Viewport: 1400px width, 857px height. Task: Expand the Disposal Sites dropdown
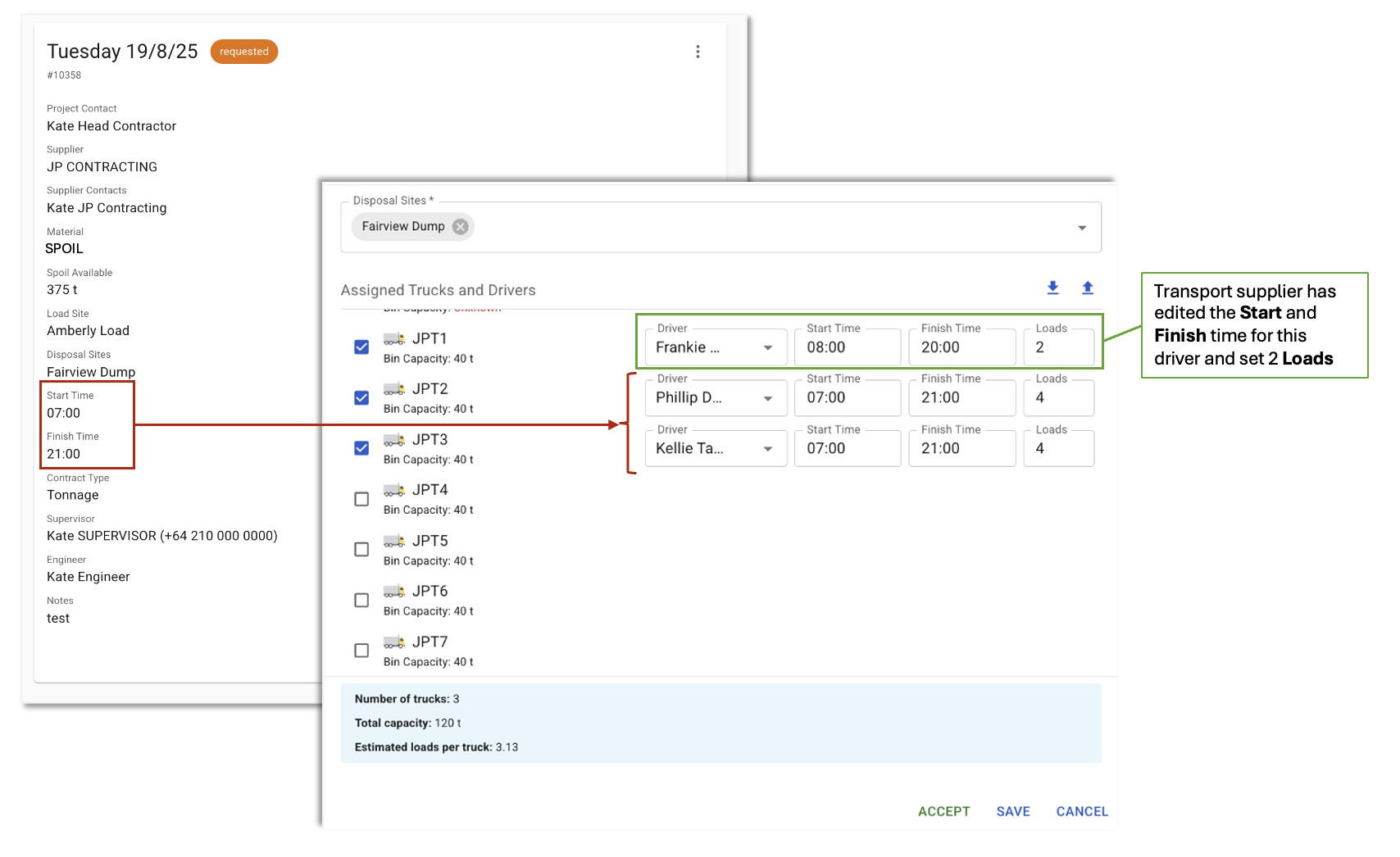tap(1081, 228)
